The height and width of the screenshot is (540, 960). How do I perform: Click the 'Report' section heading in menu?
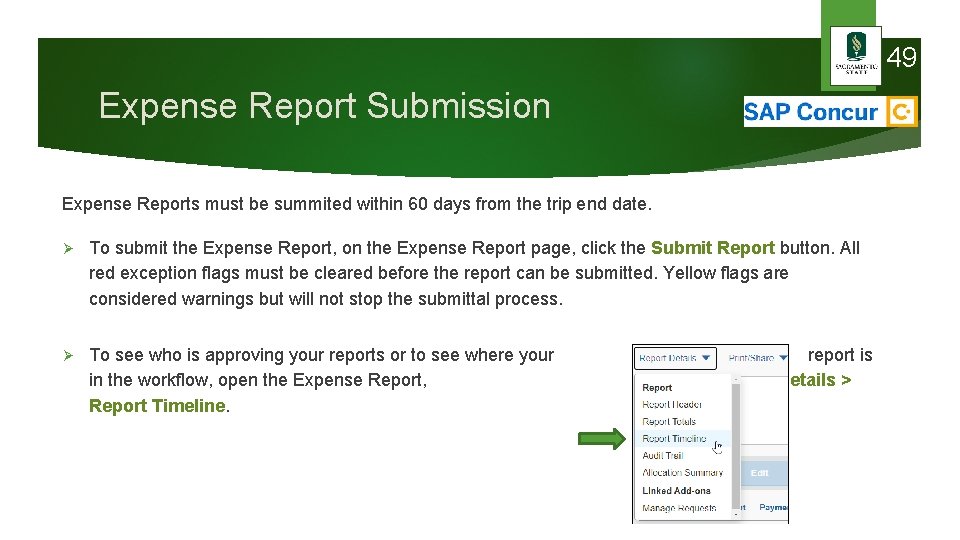[657, 388]
